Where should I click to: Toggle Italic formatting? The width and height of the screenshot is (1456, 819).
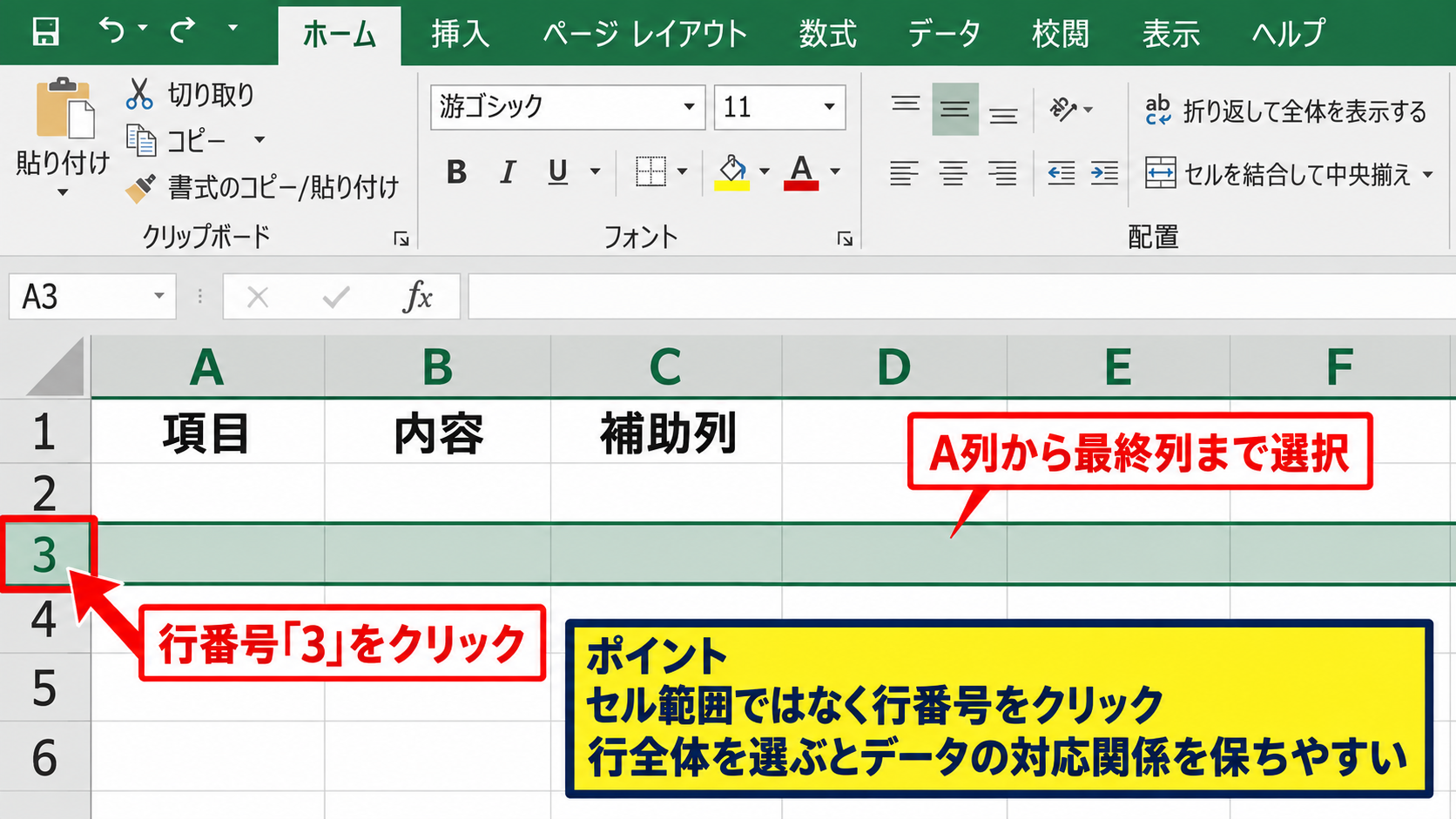pos(508,172)
